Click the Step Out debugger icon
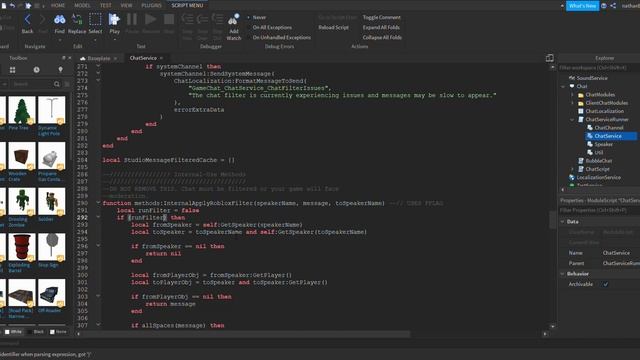 pos(218,19)
